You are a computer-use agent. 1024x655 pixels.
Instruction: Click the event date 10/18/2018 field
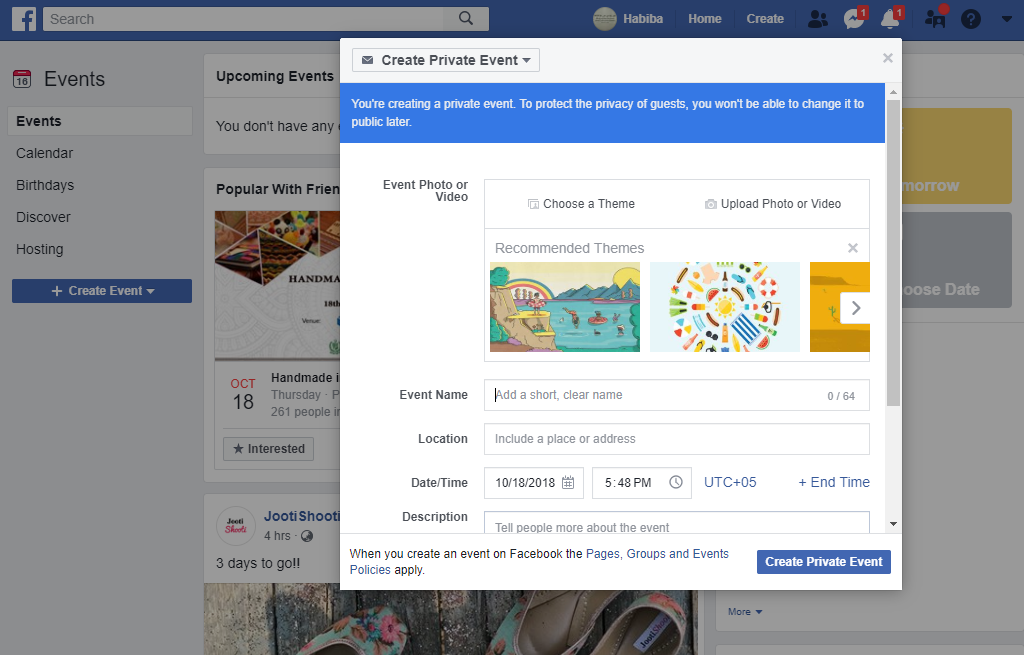pyautogui.click(x=534, y=483)
